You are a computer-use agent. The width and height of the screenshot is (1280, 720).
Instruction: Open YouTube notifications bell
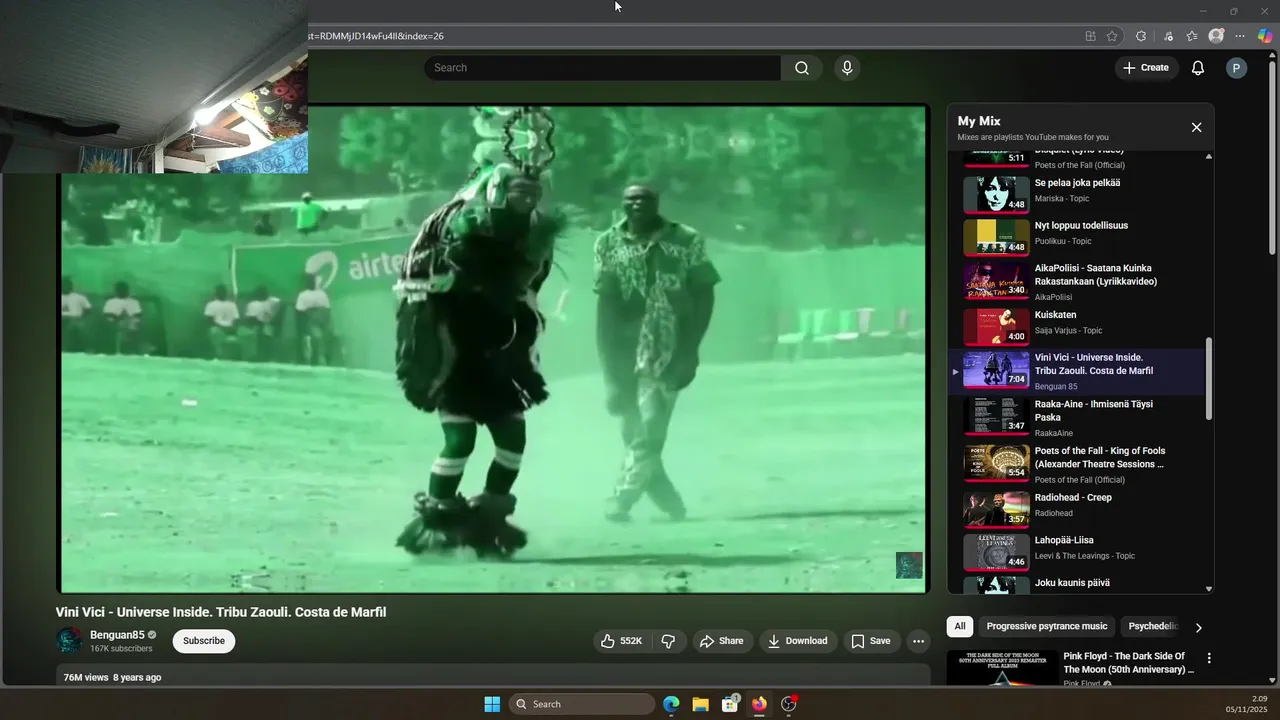[x=1197, y=68]
